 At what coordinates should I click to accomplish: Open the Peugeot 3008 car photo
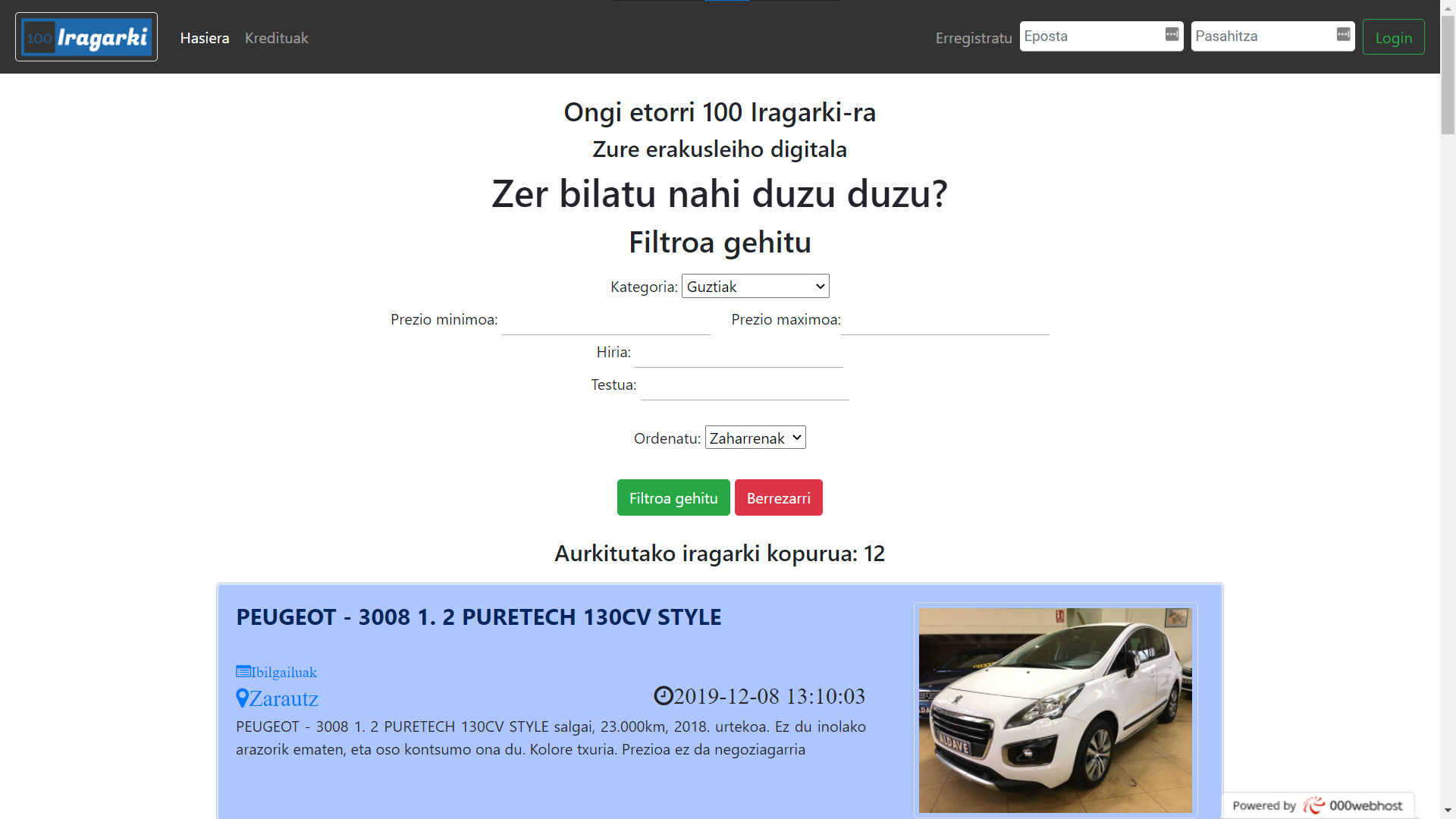(1055, 710)
